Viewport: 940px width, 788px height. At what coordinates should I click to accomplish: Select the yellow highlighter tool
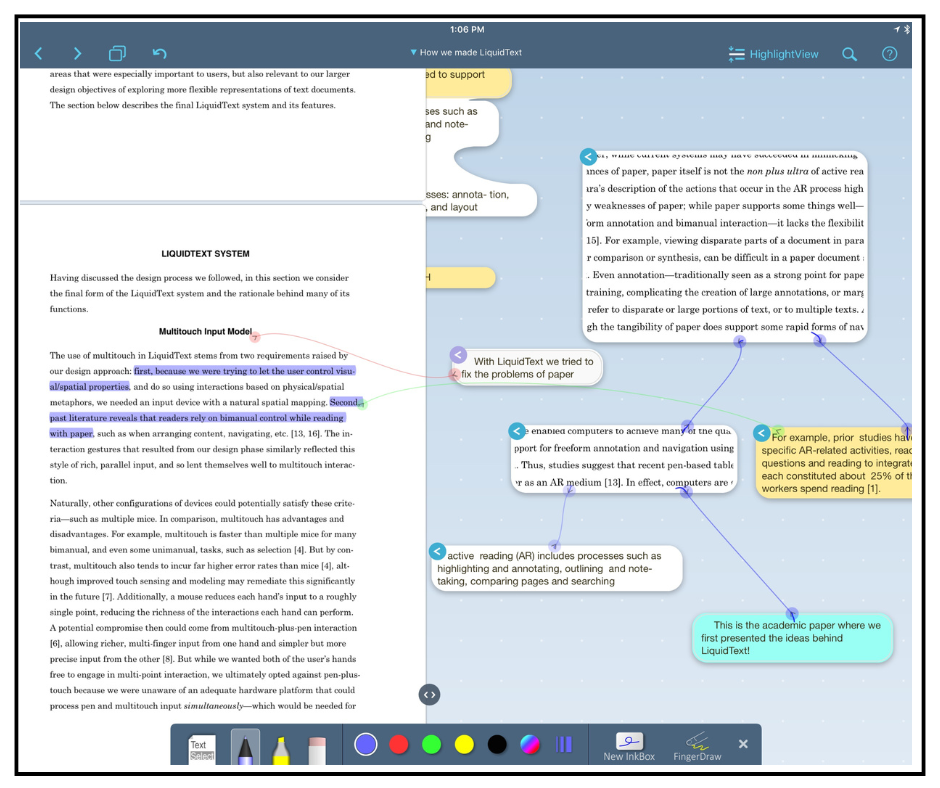(281, 750)
